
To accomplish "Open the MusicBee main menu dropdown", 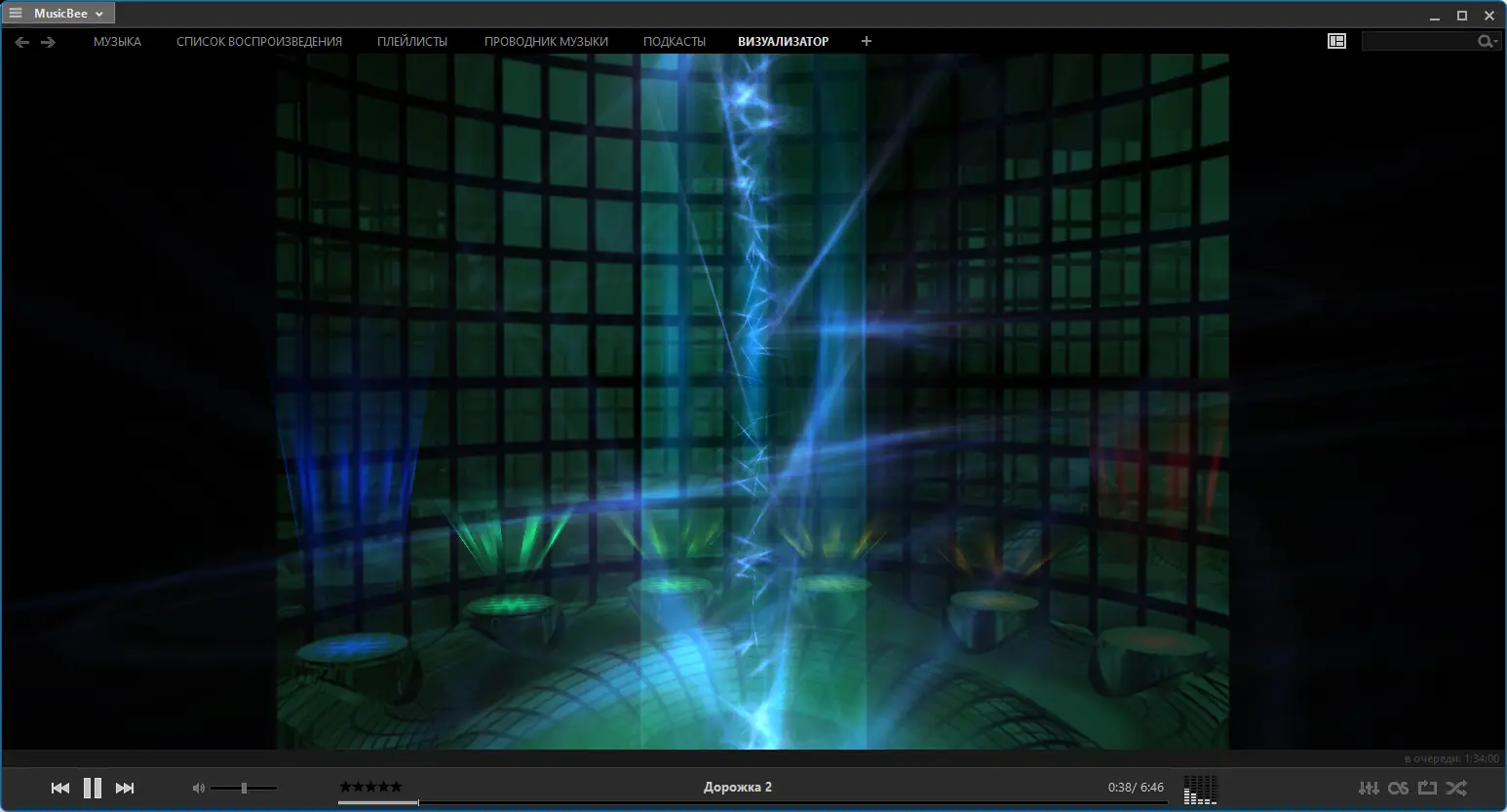I will pos(58,14).
